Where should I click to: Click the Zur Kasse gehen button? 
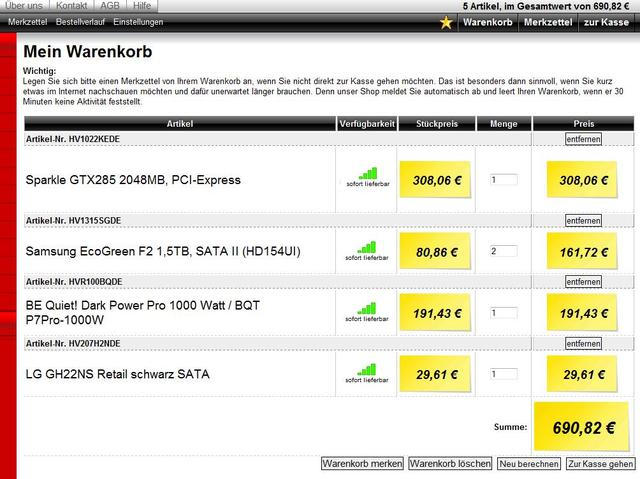tap(601, 463)
